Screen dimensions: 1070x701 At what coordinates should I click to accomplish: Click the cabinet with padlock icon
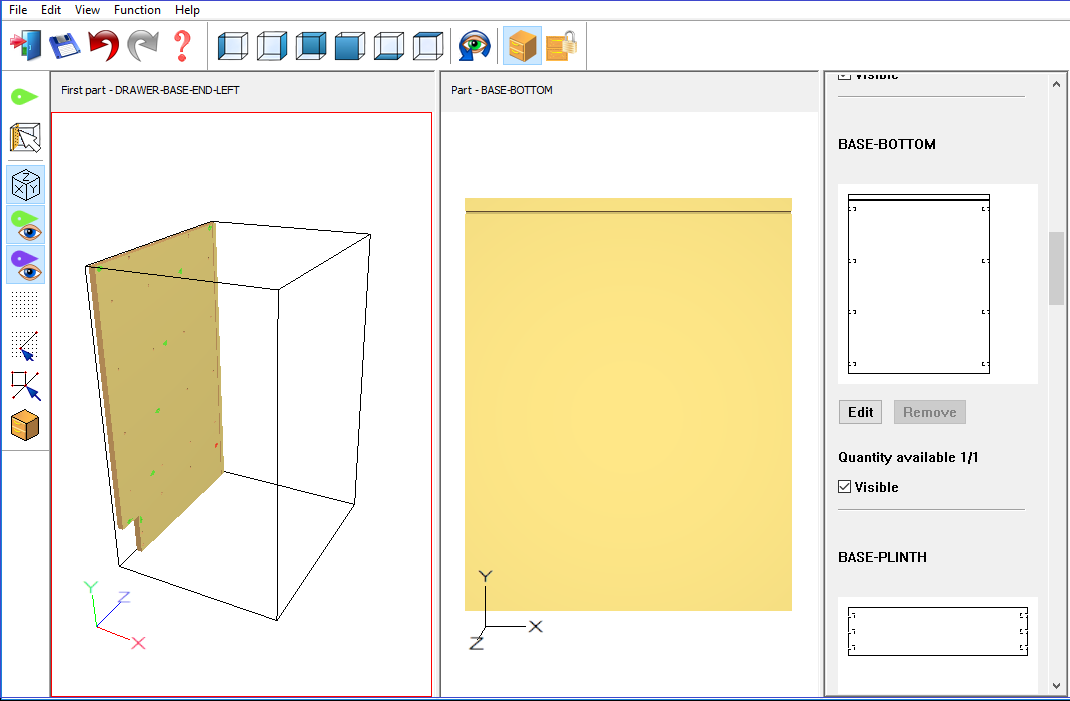562,46
